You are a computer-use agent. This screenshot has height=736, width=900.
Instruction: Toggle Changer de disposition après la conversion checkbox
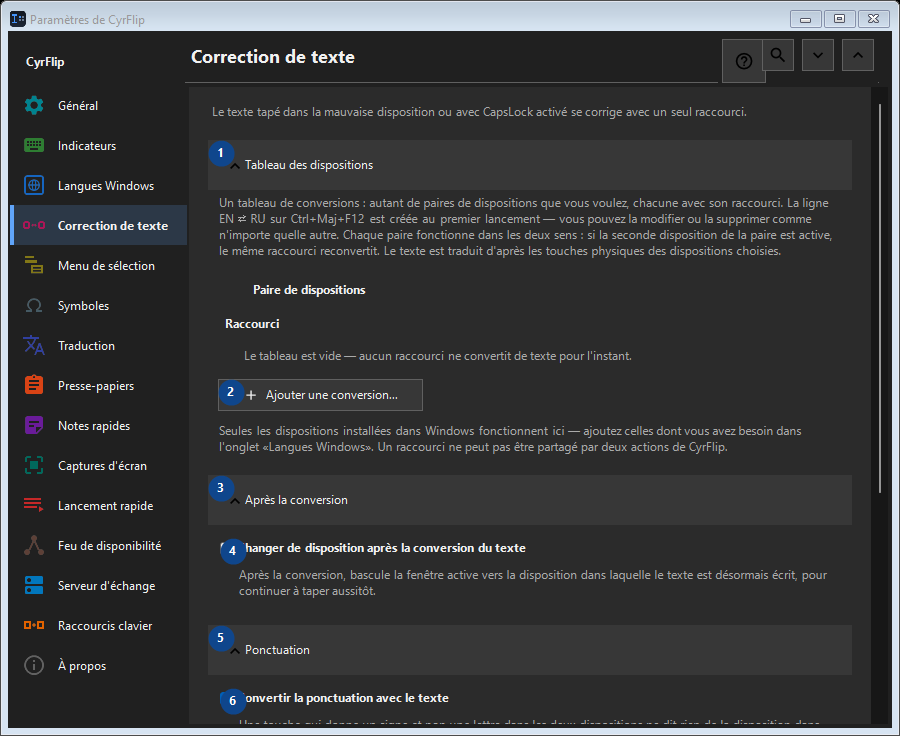227,548
